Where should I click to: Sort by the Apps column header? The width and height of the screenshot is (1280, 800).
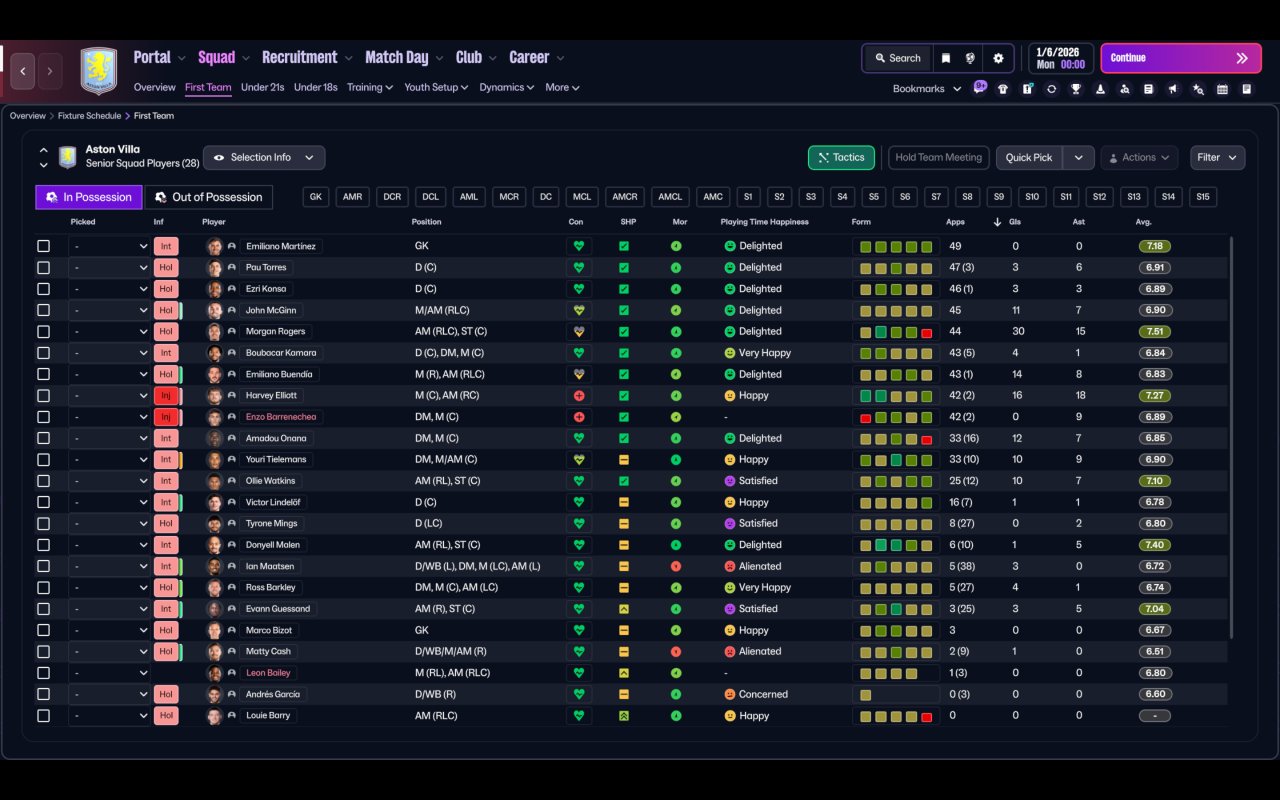(956, 222)
